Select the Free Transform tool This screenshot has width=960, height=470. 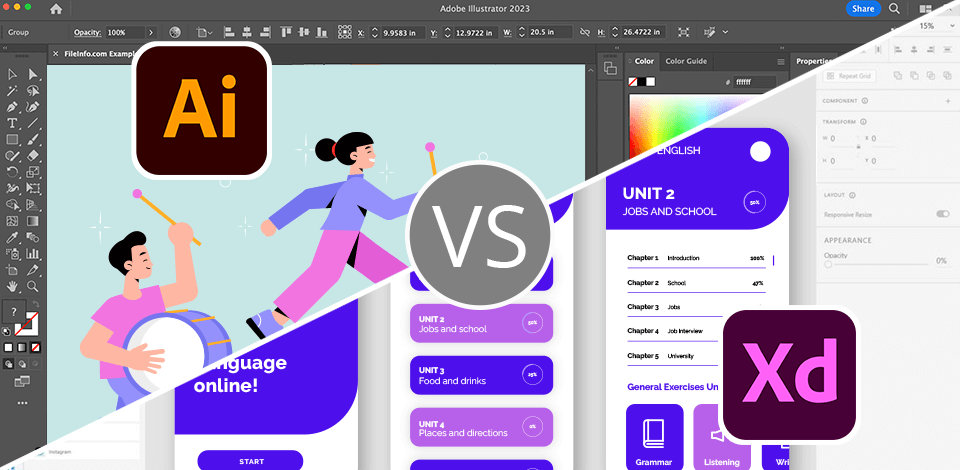pyautogui.click(x=33, y=188)
